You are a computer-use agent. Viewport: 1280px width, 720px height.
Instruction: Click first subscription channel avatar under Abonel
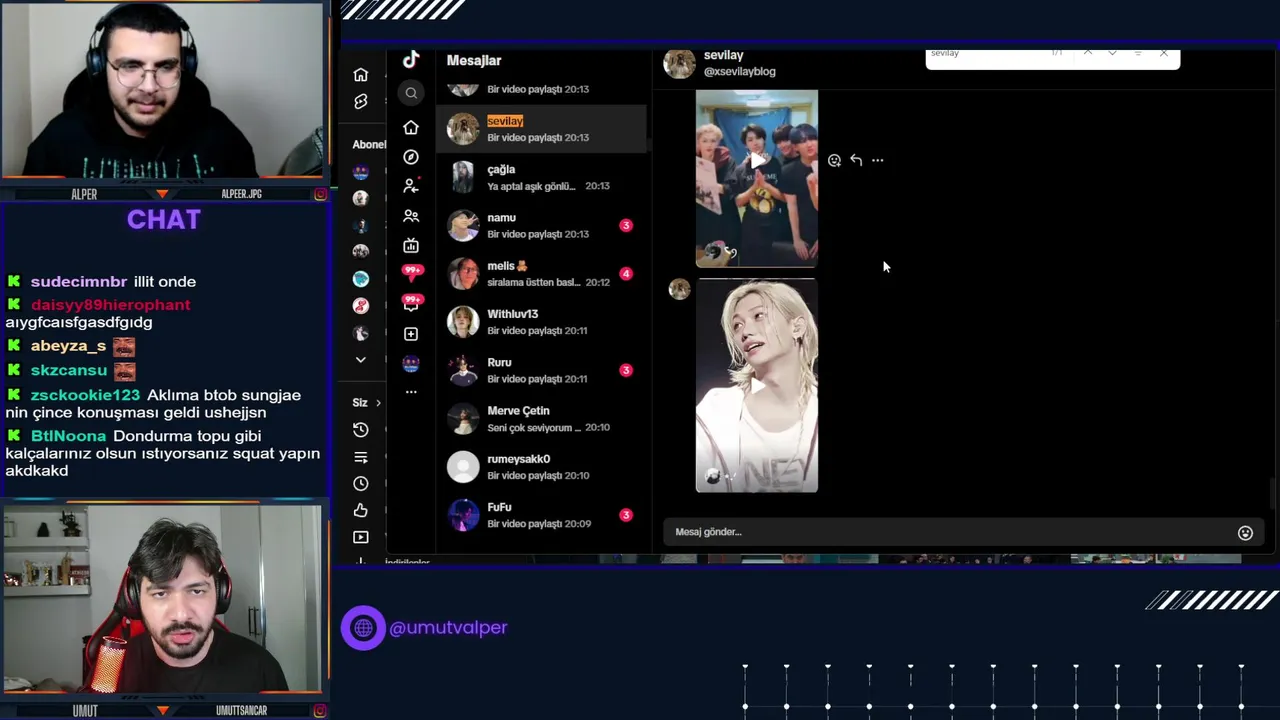point(361,172)
